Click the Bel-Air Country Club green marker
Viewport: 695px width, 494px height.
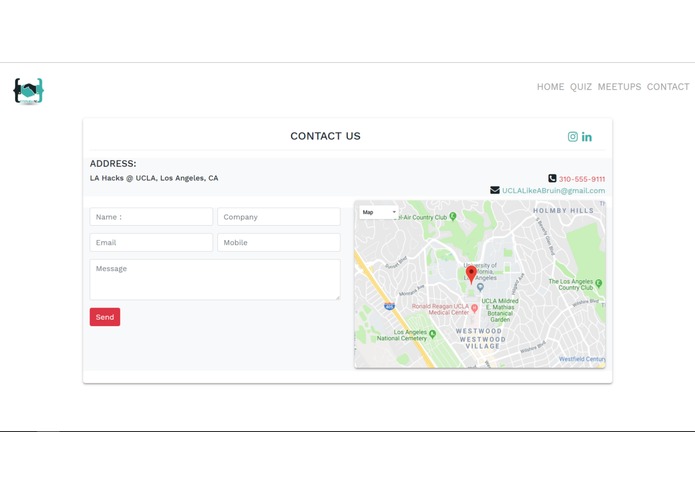click(x=453, y=216)
